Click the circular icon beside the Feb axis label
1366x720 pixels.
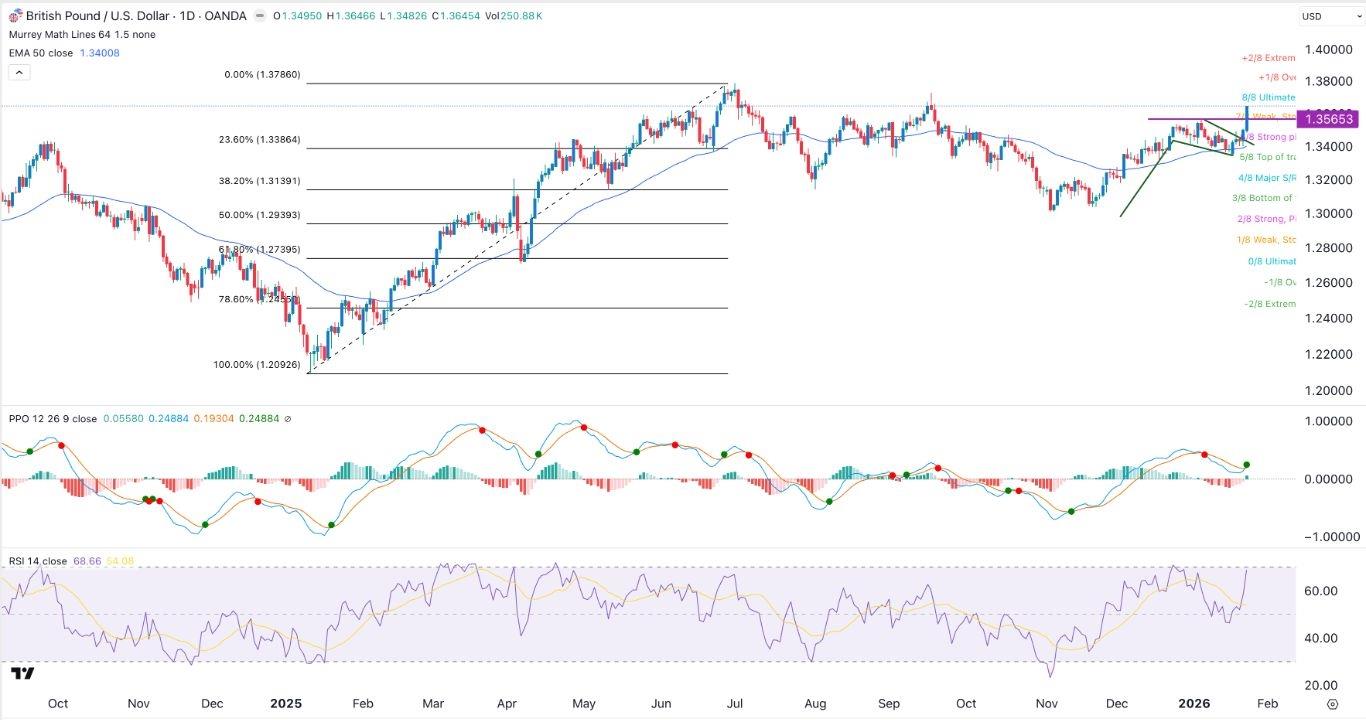point(1332,704)
